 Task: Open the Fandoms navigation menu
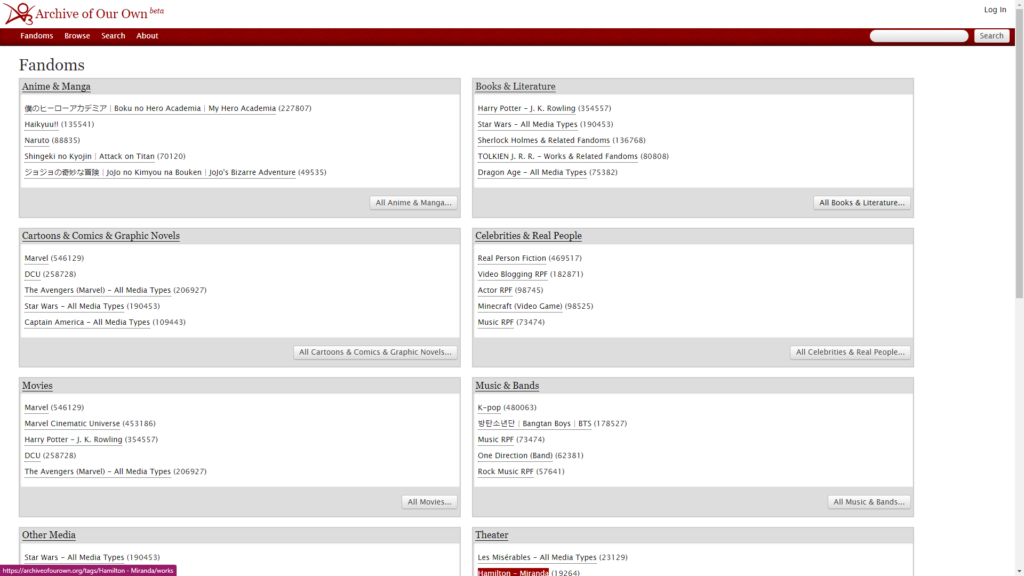[37, 36]
